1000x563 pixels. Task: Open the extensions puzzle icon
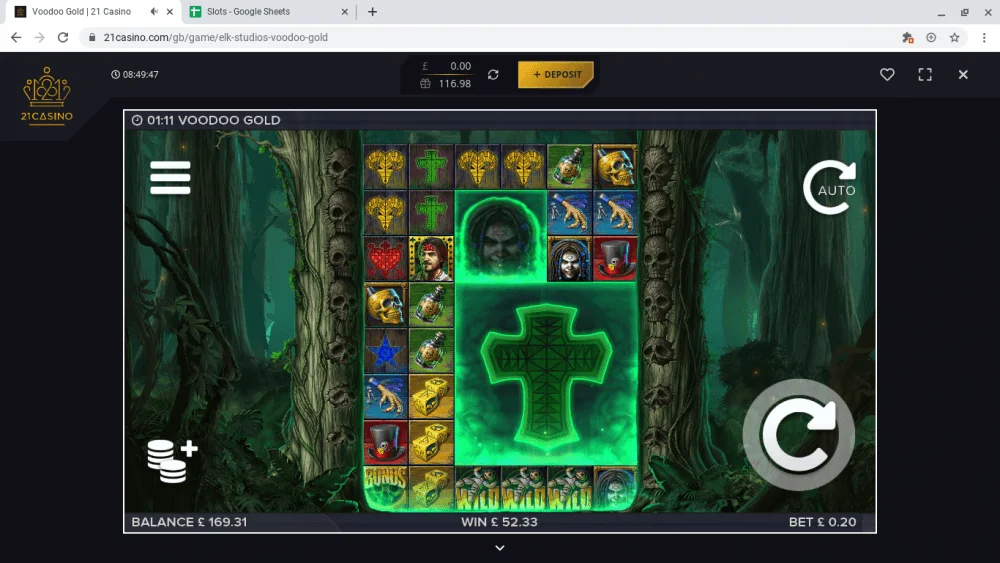908,38
